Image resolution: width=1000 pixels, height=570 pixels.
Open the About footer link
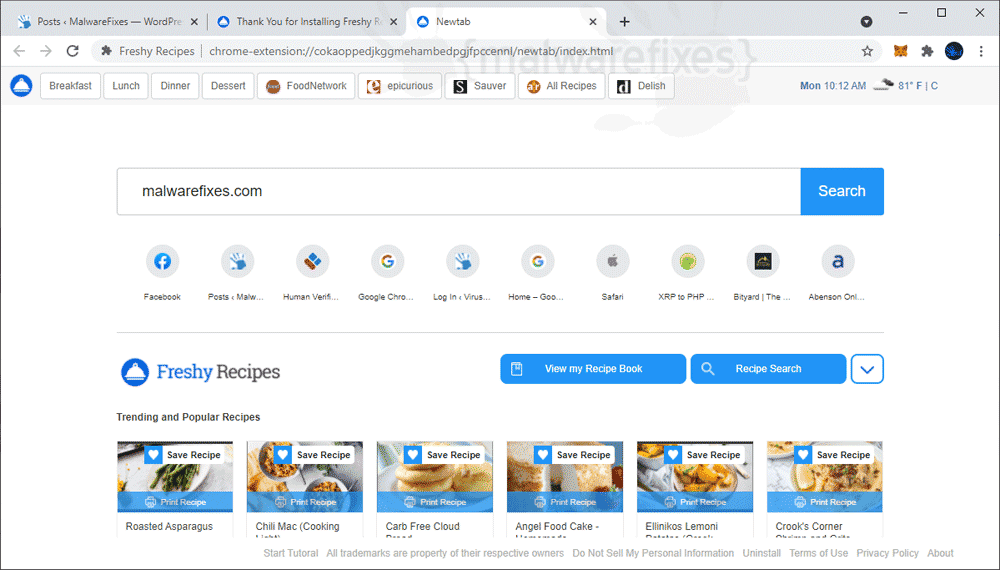click(x=940, y=553)
